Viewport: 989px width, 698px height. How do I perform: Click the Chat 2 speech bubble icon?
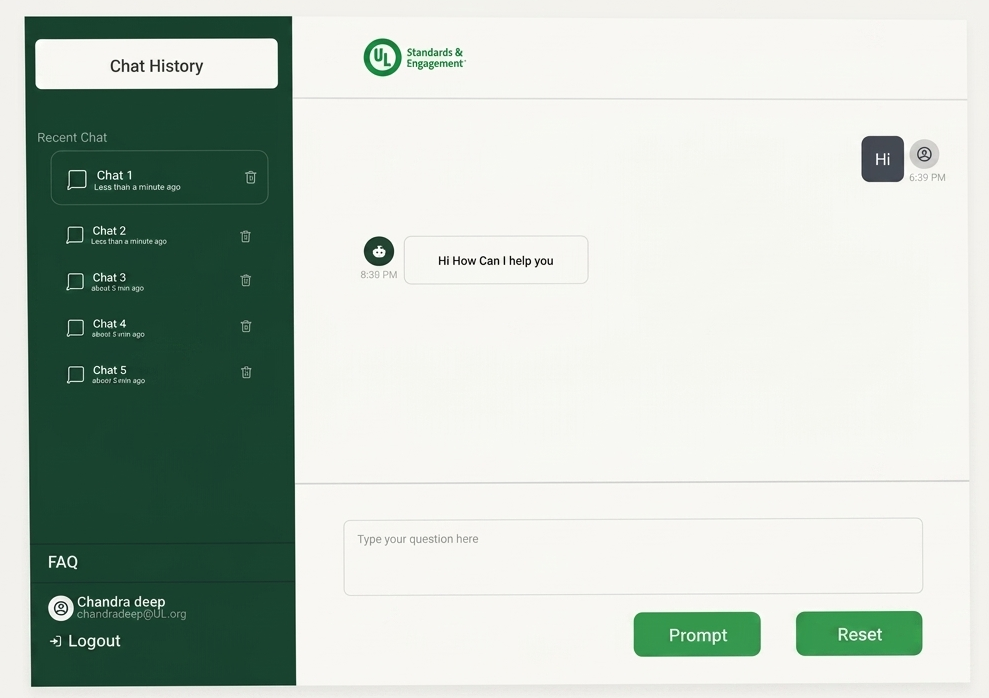75,235
